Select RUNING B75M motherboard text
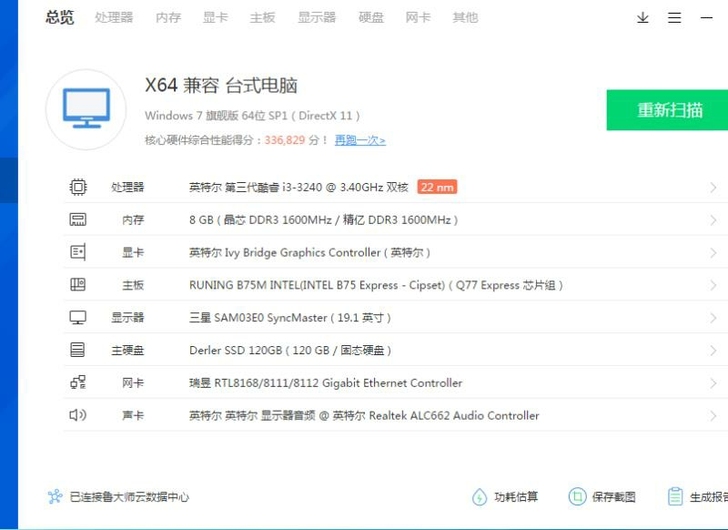The height and width of the screenshot is (530, 728). (376, 285)
